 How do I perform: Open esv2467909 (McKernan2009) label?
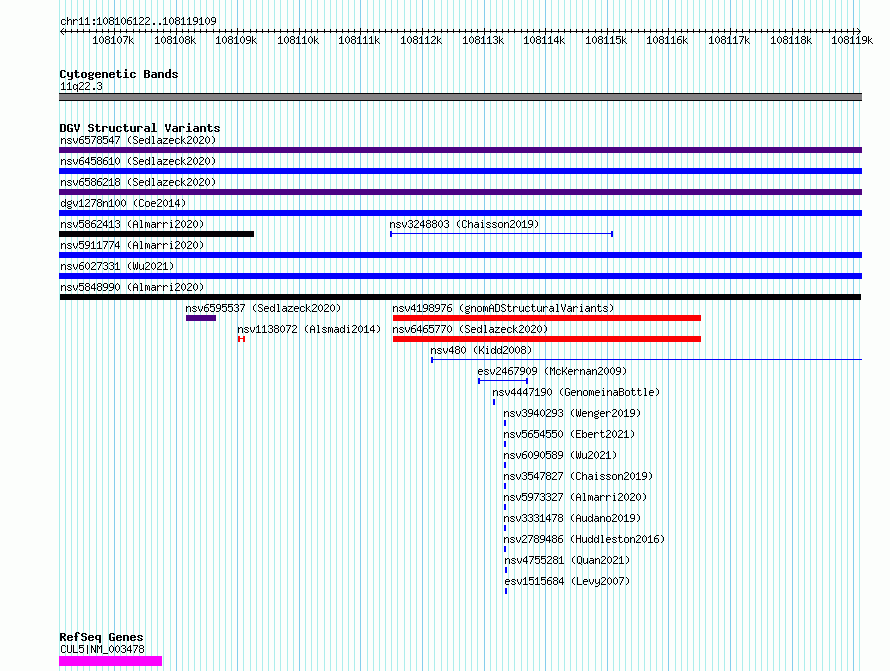click(552, 371)
